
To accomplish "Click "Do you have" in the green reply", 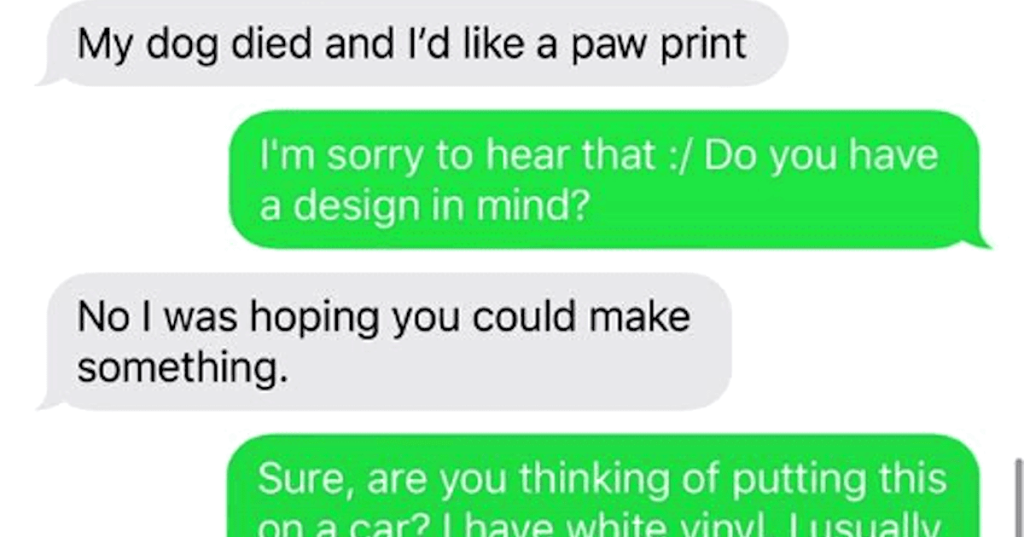I will click(x=821, y=155).
